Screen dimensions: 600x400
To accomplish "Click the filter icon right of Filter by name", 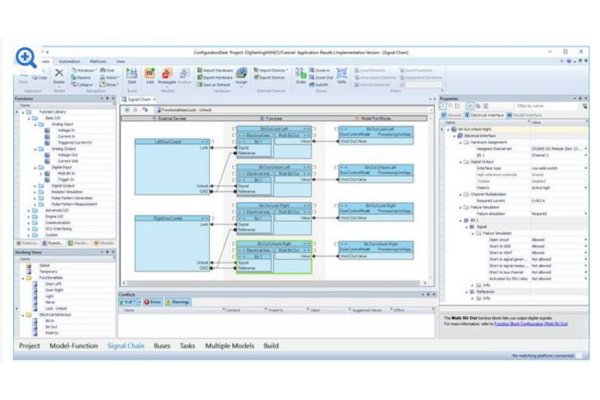I will [584, 106].
